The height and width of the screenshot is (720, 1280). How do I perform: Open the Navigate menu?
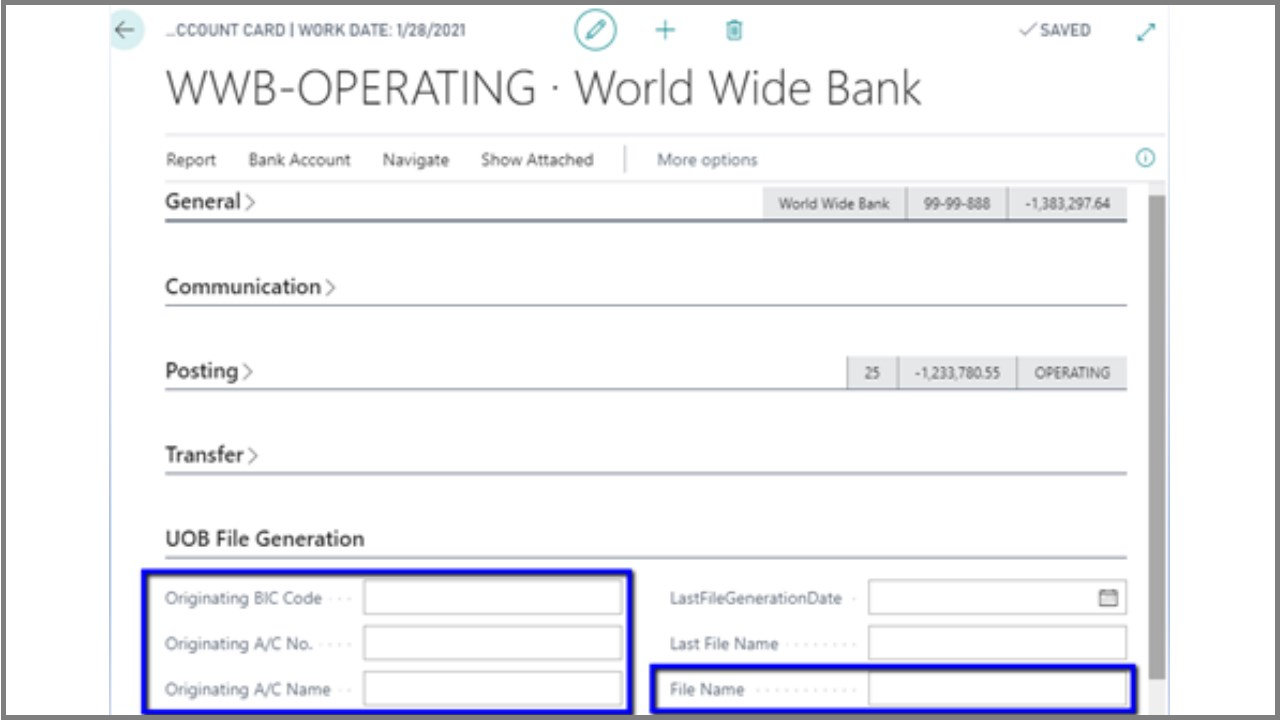click(416, 160)
